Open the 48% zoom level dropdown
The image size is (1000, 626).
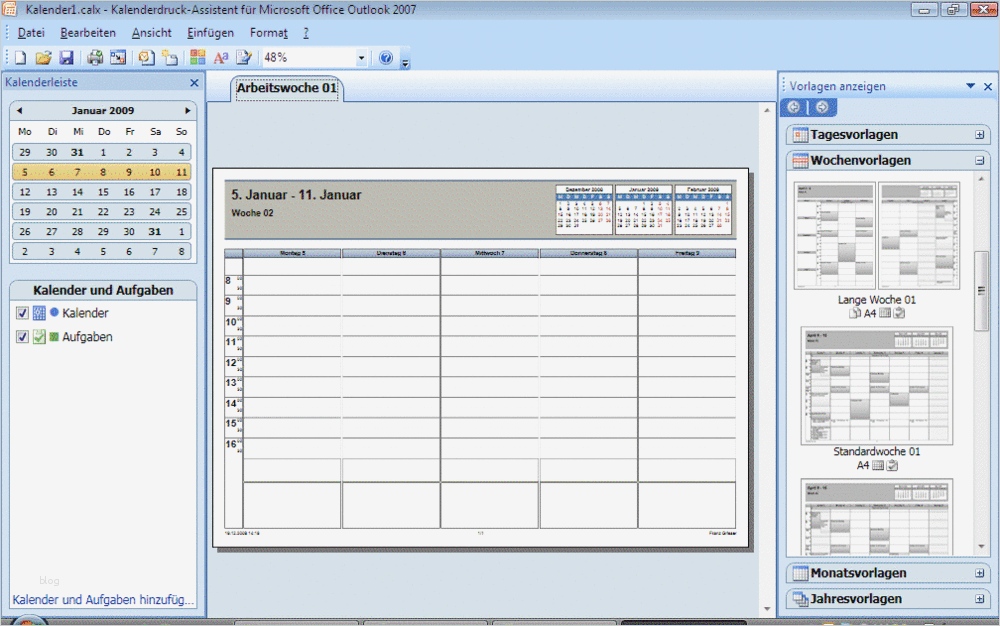coord(363,57)
